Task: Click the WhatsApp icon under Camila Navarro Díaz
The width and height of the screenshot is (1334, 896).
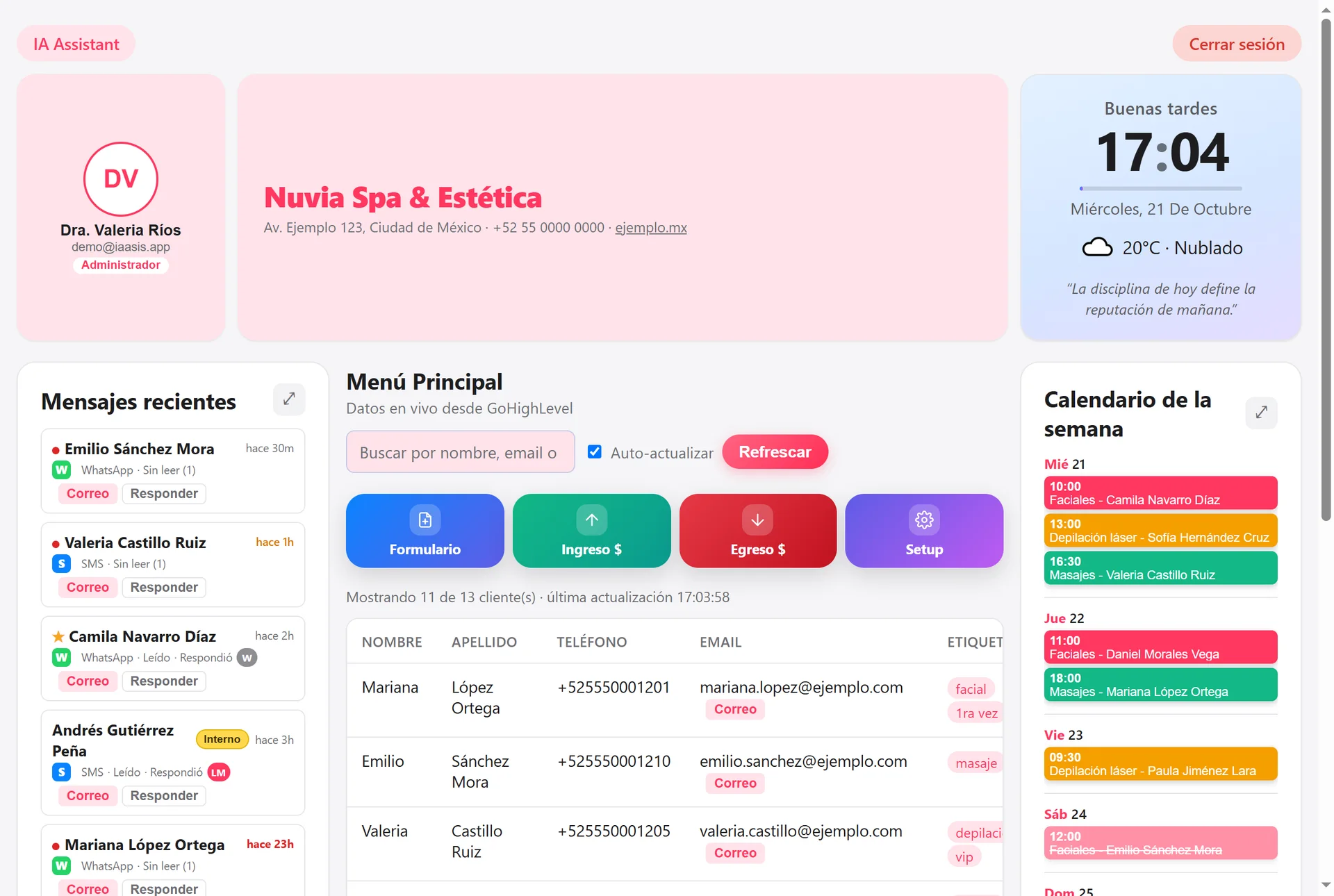Action: 62,658
